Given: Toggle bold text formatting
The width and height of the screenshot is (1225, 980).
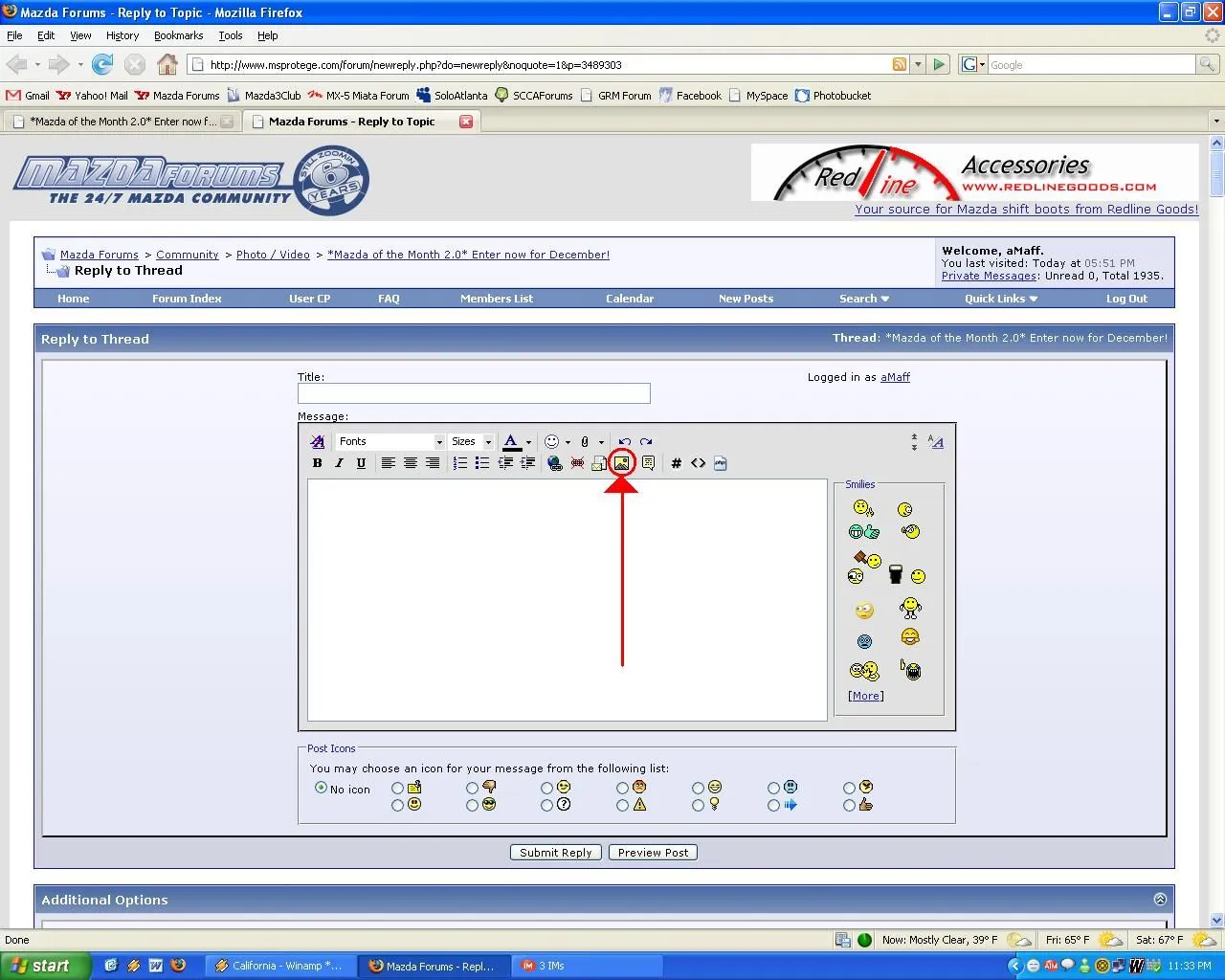Looking at the screenshot, I should [x=317, y=463].
